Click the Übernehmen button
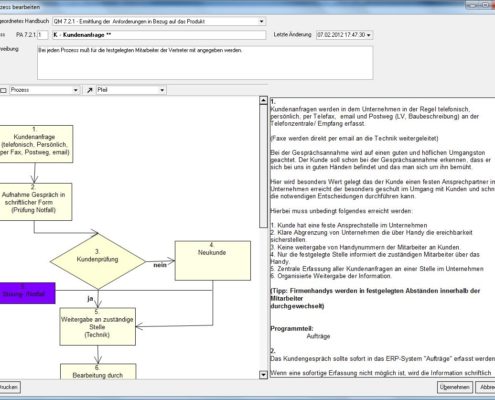This screenshot has height=400, width=495. pyautogui.click(x=455, y=387)
